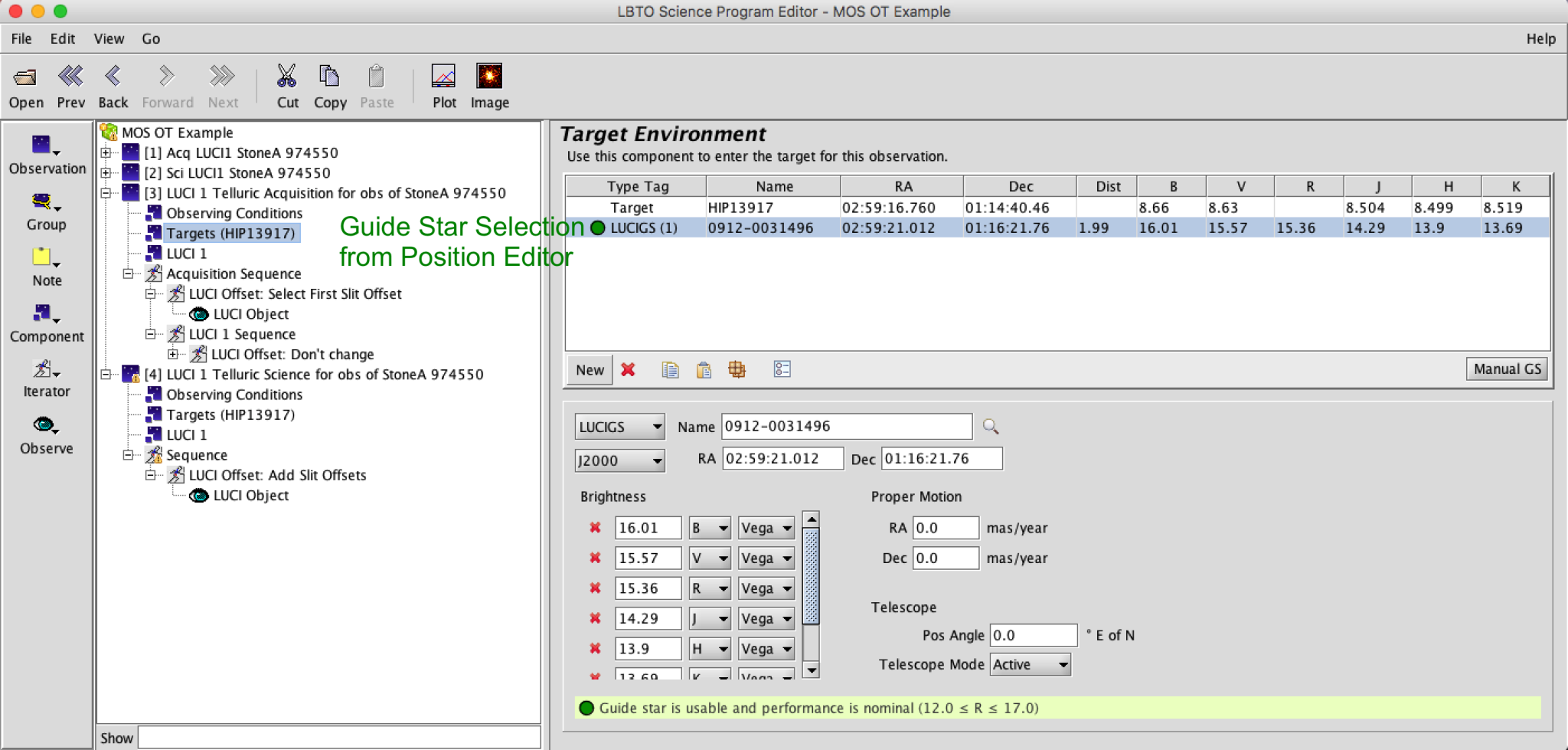Click the New target button
This screenshot has height=750, width=1568.
(x=590, y=370)
